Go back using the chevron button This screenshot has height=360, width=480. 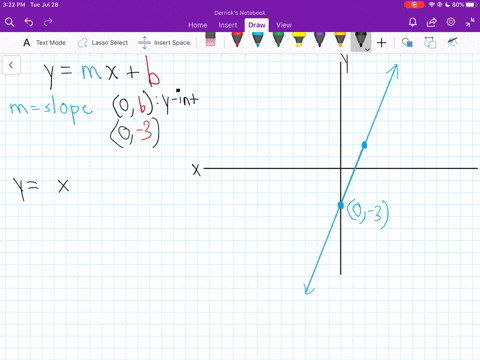(11, 65)
